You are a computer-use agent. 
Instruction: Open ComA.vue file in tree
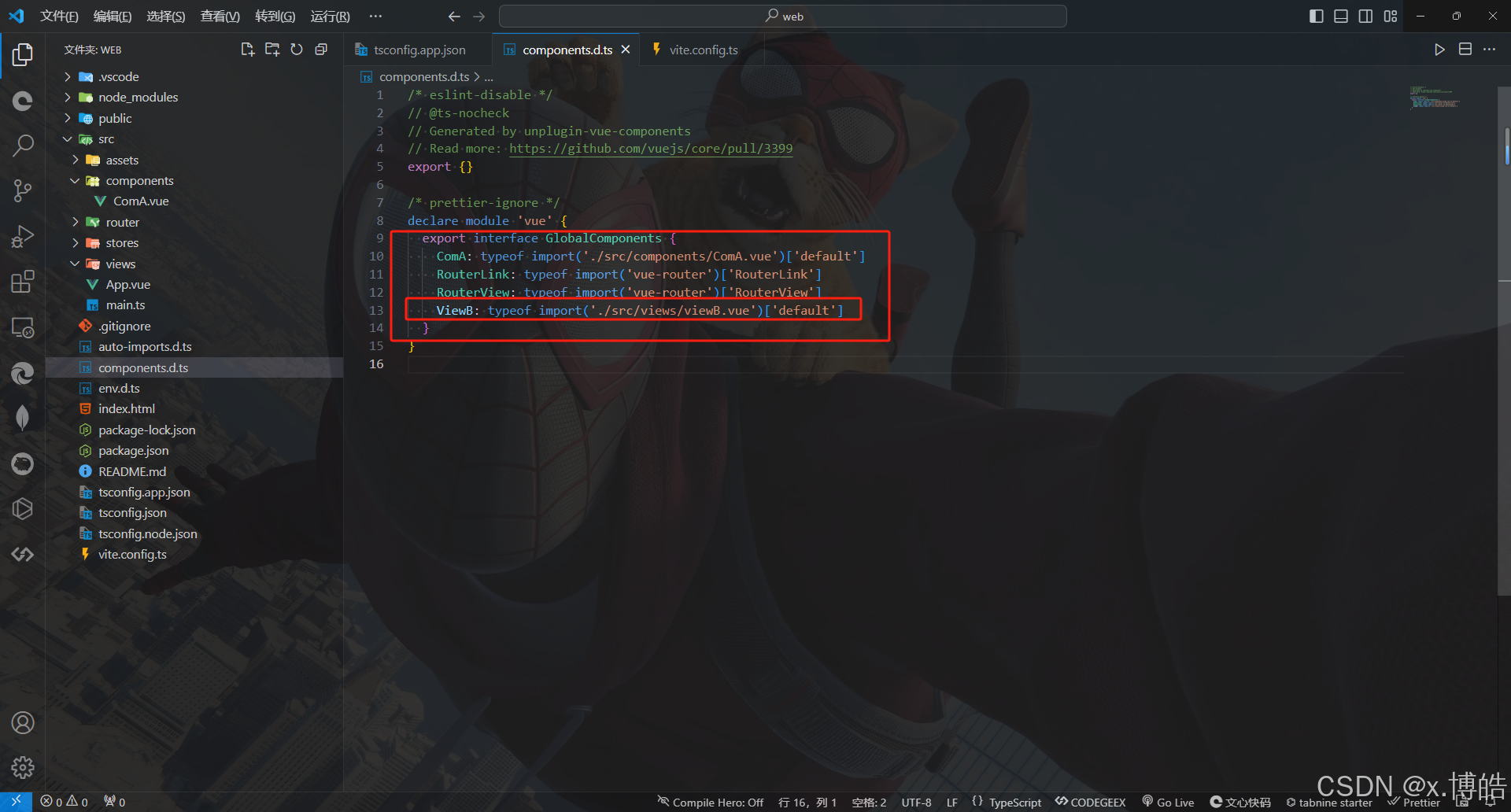click(x=141, y=201)
